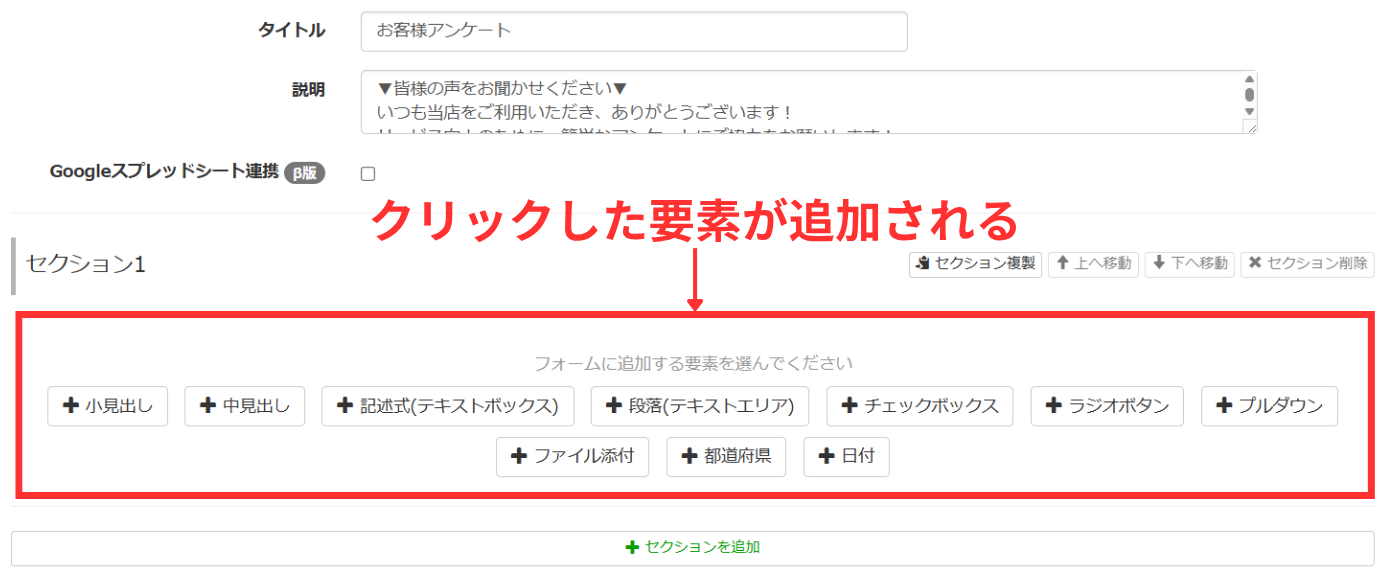Add a 都道府県 element
Screen dimensions: 1391x569
click(726, 457)
